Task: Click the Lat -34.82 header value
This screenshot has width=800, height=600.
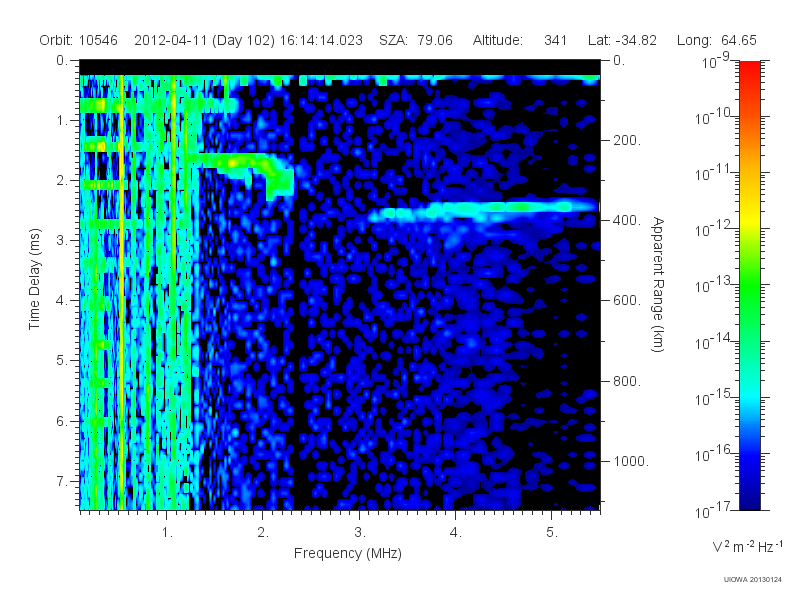Action: point(622,40)
